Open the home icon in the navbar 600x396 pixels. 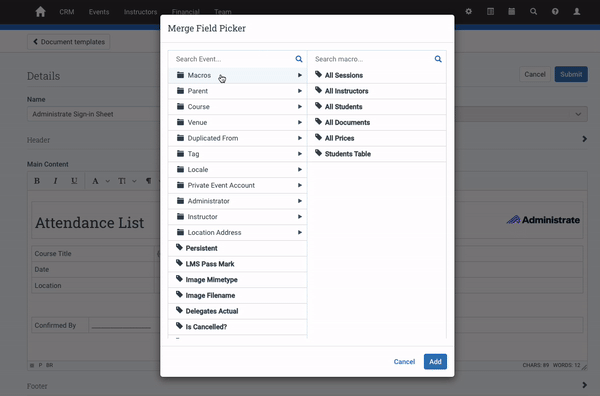tap(40, 12)
